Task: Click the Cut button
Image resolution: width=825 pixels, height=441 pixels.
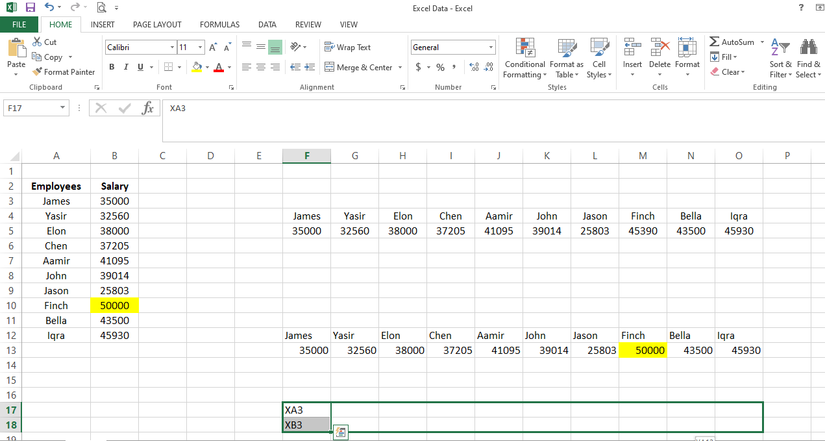Action: click(x=45, y=42)
